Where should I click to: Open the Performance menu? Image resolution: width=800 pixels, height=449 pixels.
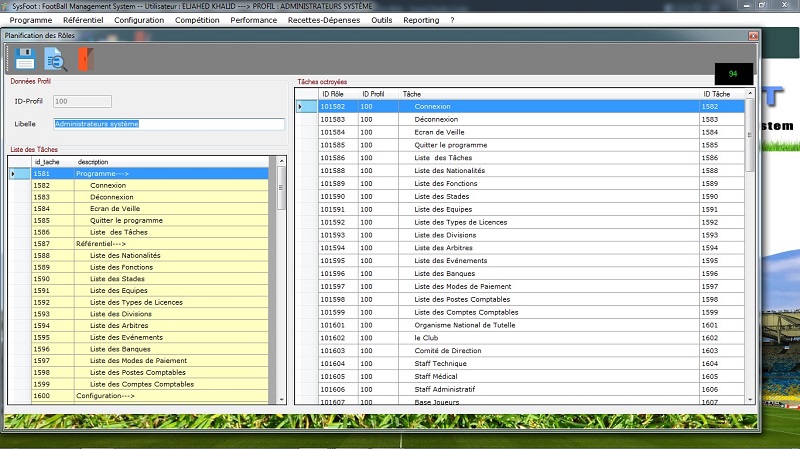[x=254, y=20]
